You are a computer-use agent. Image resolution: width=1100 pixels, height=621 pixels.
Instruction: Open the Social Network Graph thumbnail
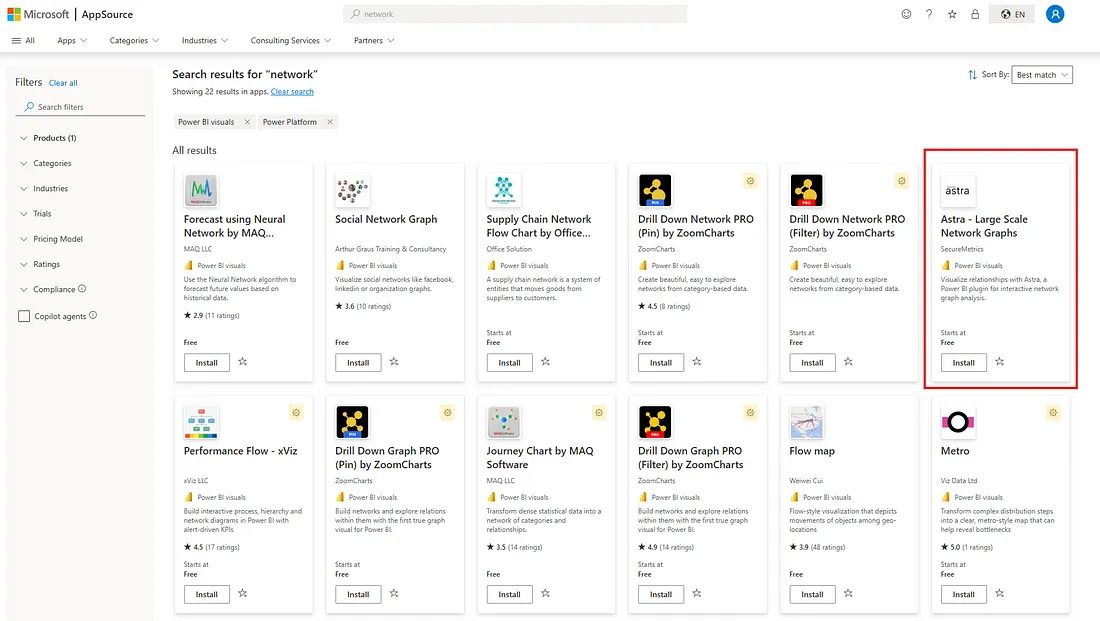tap(352, 190)
